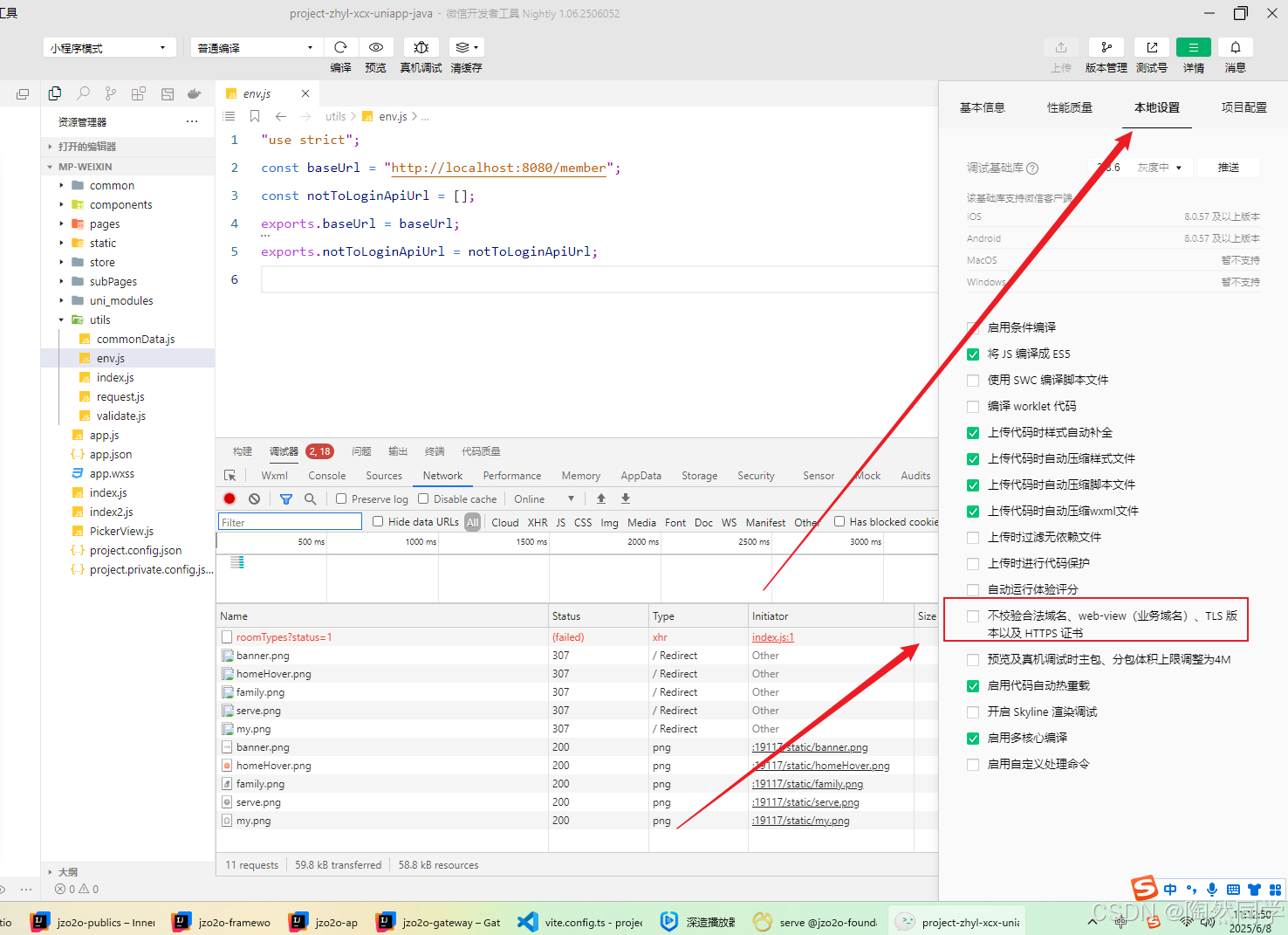Open the 消息 notifications panel
The image size is (1288, 935).
pyautogui.click(x=1236, y=48)
